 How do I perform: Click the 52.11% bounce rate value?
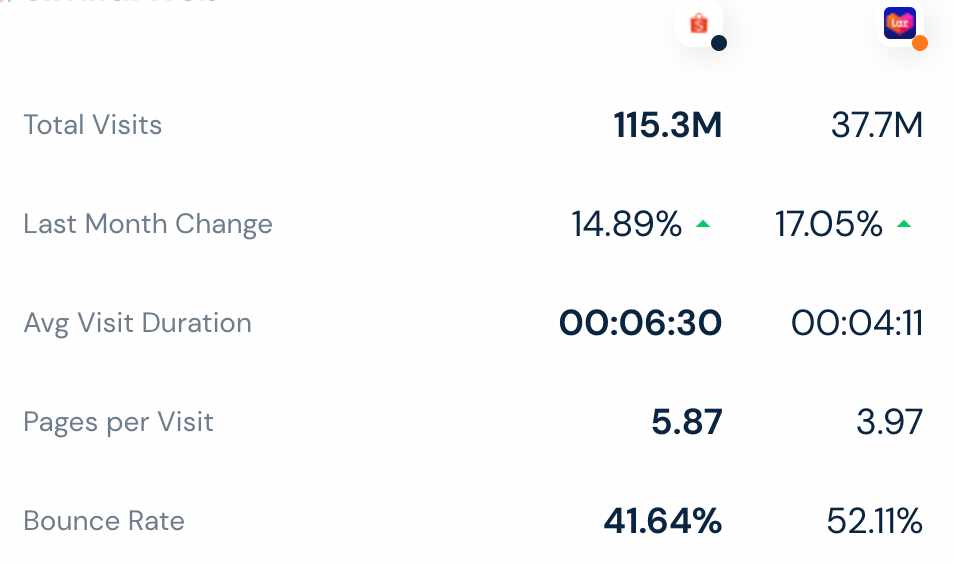(x=874, y=521)
